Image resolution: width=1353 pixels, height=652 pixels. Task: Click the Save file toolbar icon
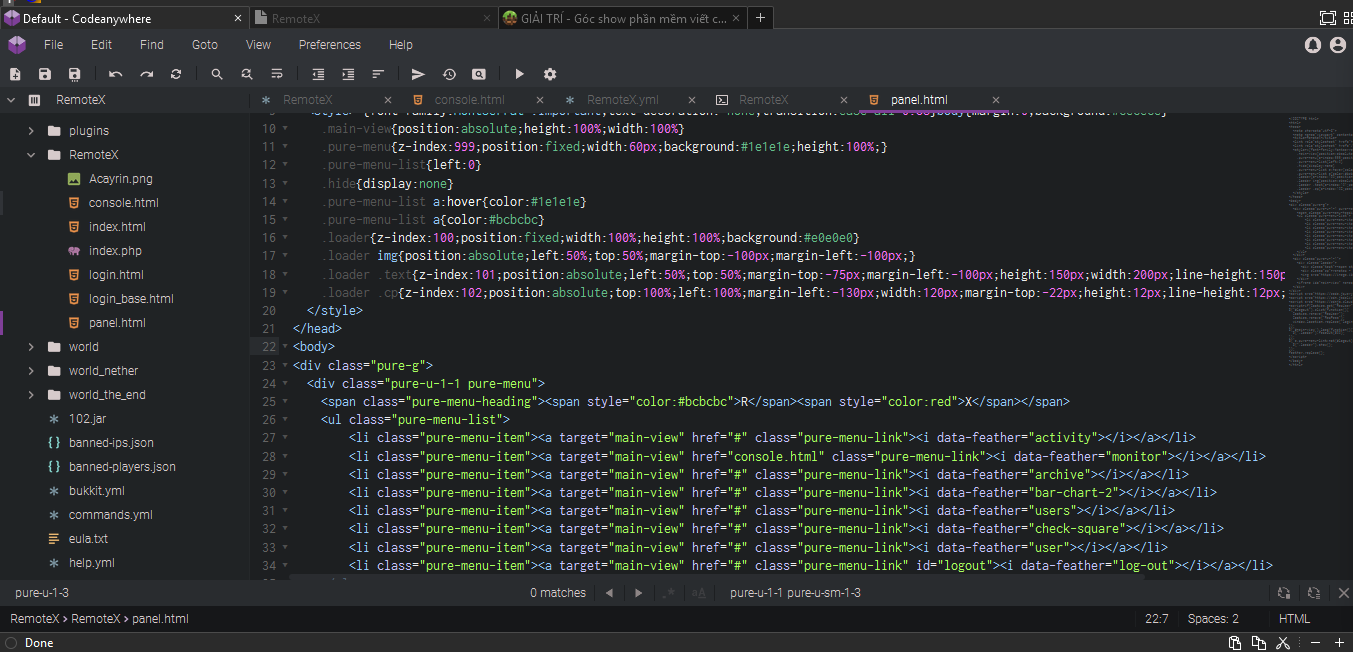(44, 74)
